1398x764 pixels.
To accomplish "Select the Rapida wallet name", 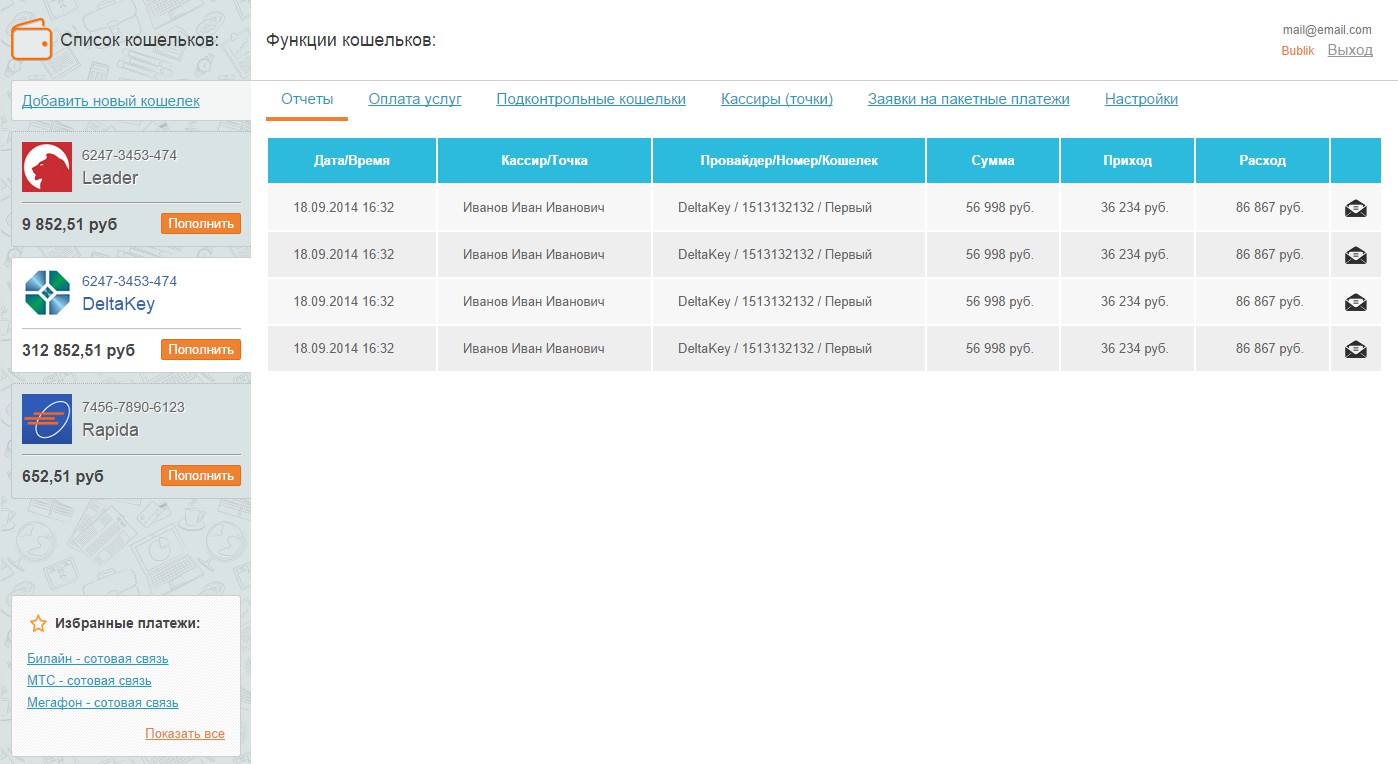I will tap(110, 430).
